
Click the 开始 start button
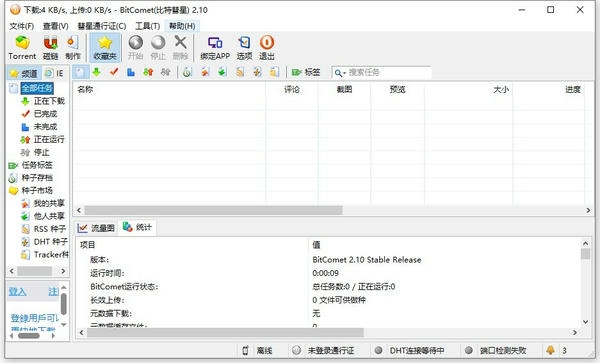coord(135,48)
